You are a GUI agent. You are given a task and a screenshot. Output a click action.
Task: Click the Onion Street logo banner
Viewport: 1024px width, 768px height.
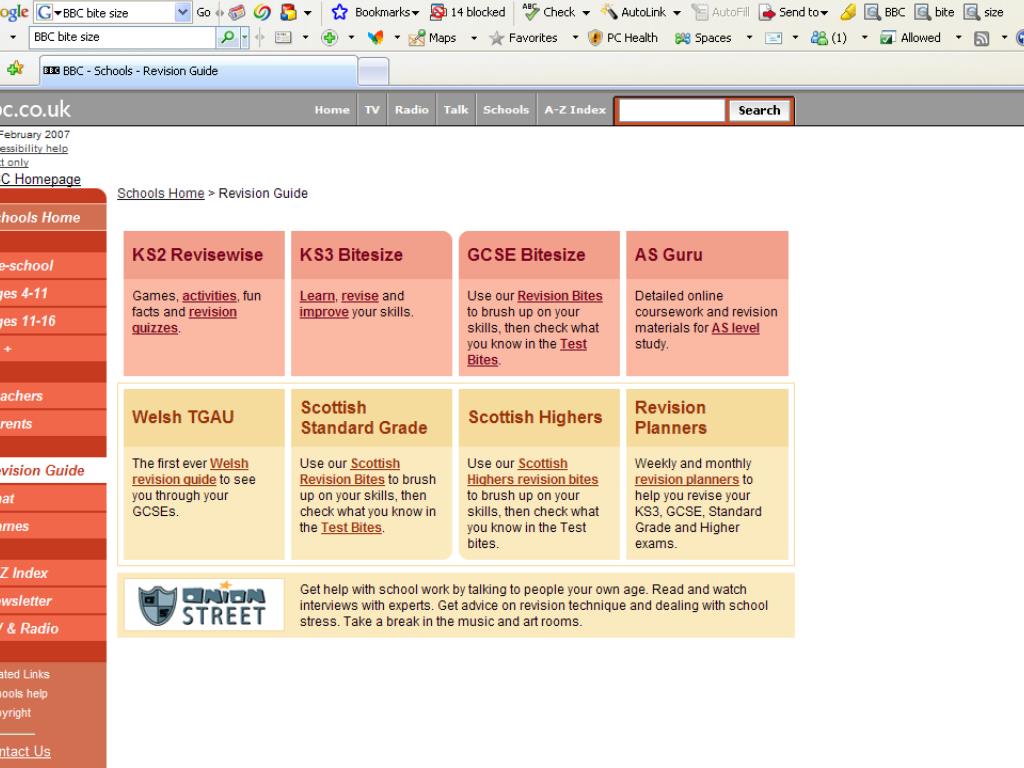point(204,605)
